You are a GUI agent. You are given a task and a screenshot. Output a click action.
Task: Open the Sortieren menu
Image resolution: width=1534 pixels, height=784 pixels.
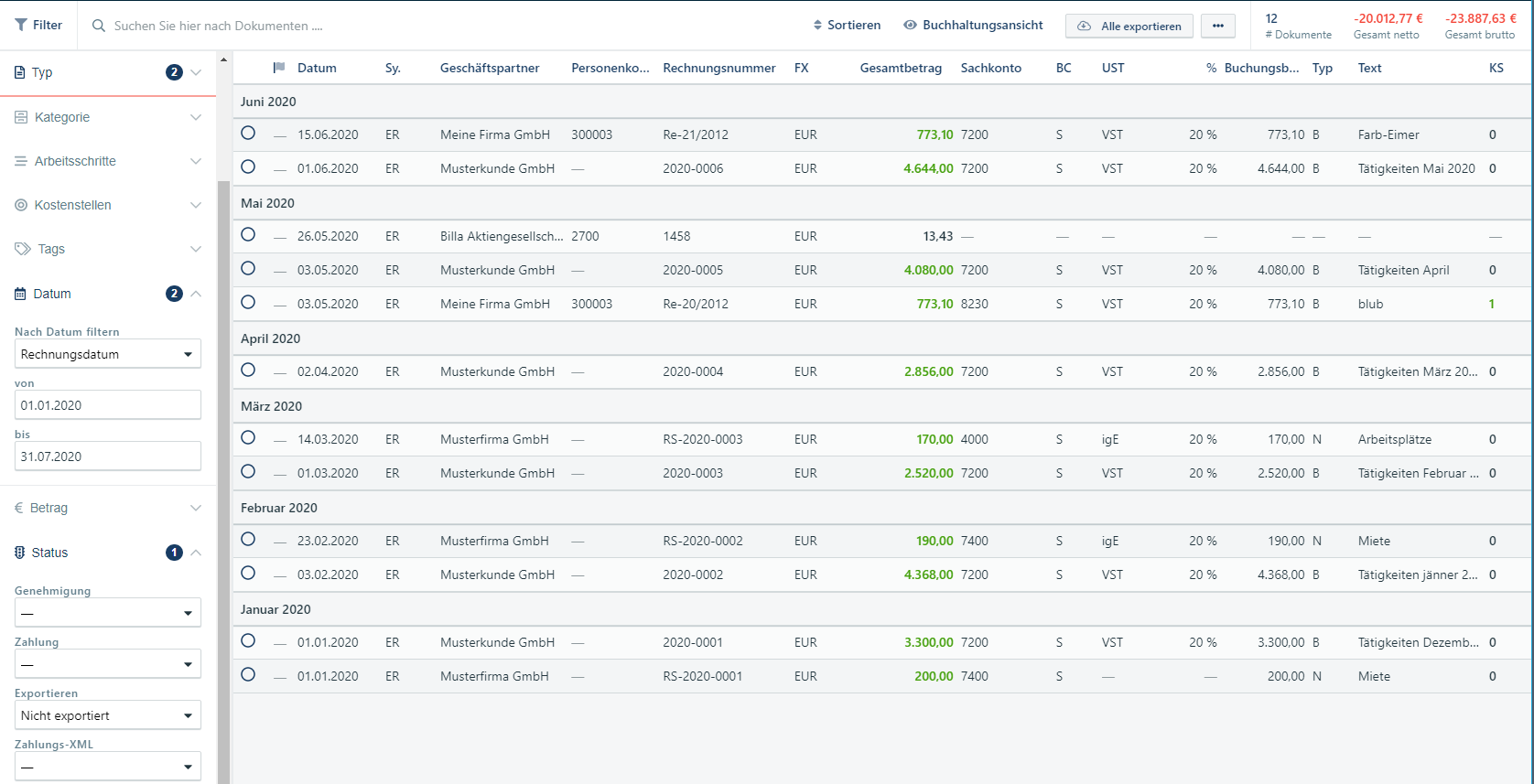[x=847, y=26]
